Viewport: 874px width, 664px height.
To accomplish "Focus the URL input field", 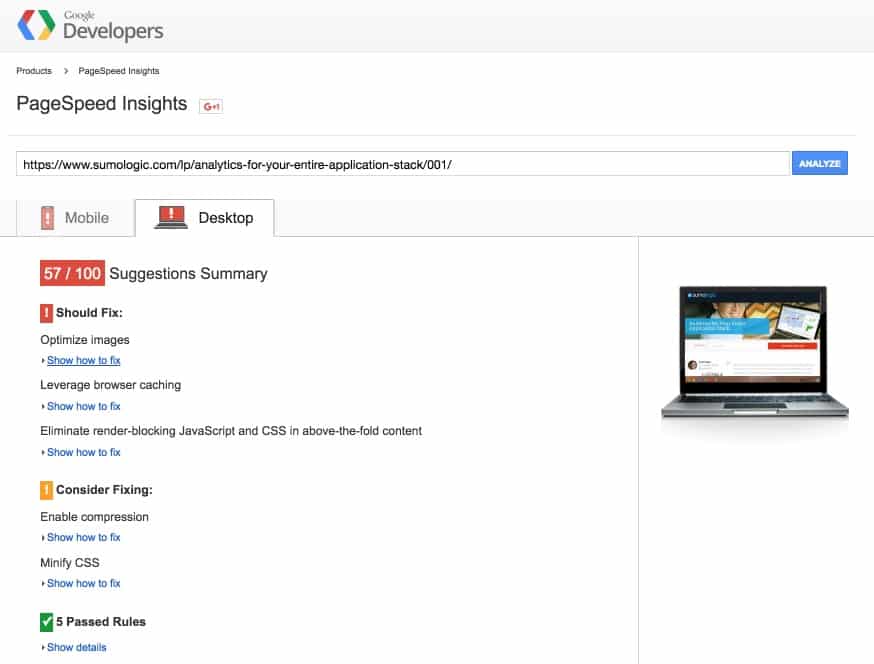I will 403,164.
